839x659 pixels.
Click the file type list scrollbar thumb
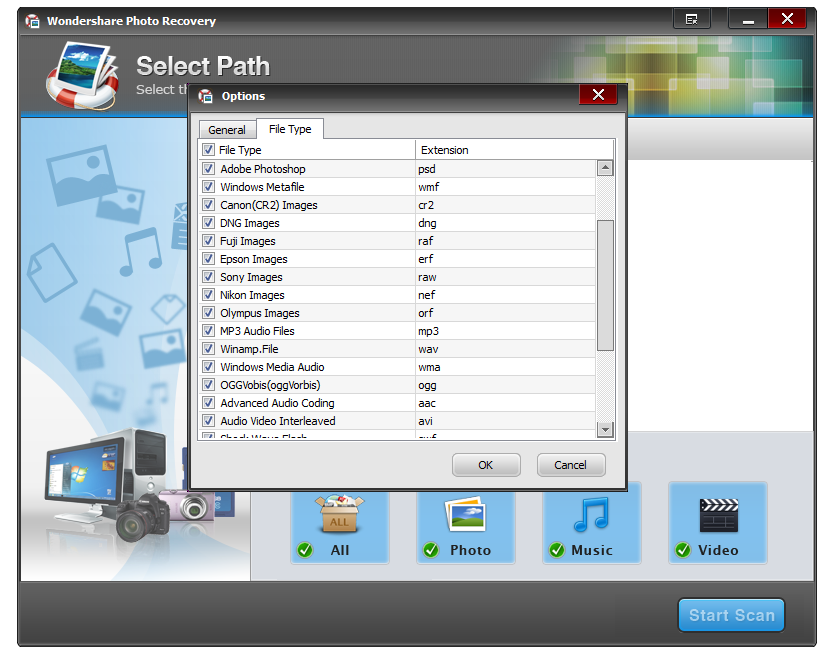click(x=605, y=285)
